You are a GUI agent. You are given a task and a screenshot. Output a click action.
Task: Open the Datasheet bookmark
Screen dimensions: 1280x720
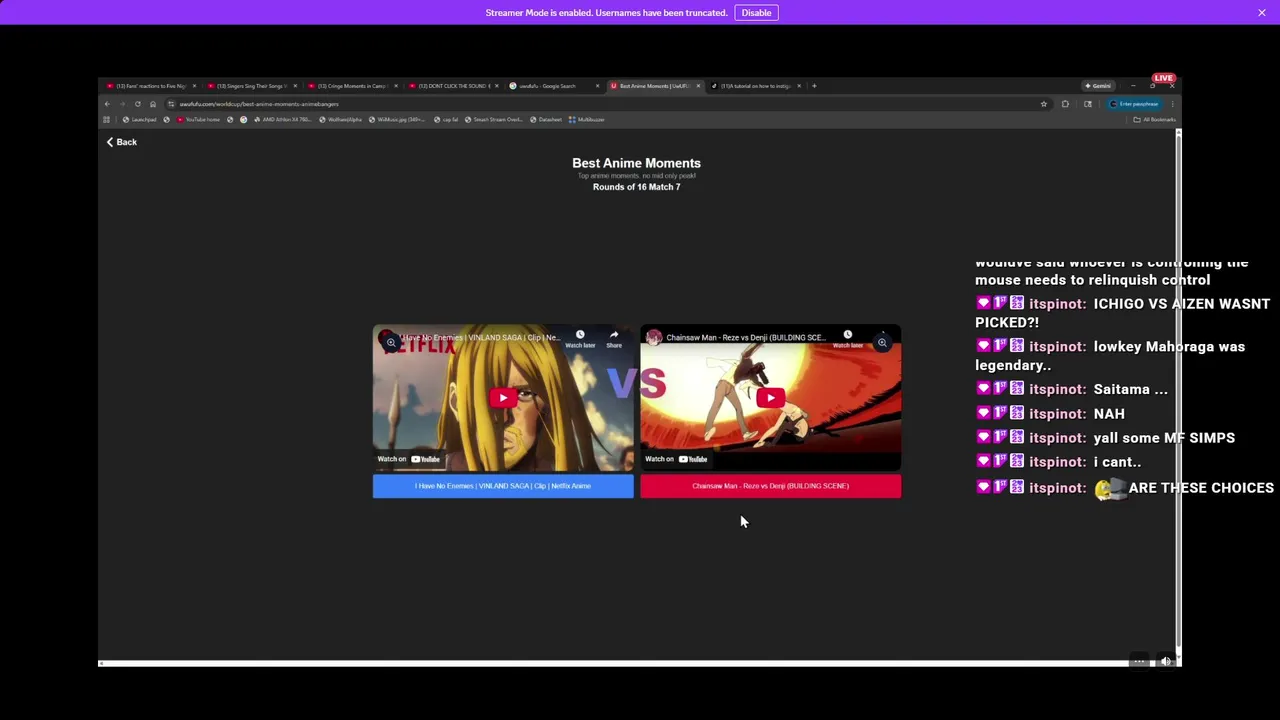[x=546, y=120]
